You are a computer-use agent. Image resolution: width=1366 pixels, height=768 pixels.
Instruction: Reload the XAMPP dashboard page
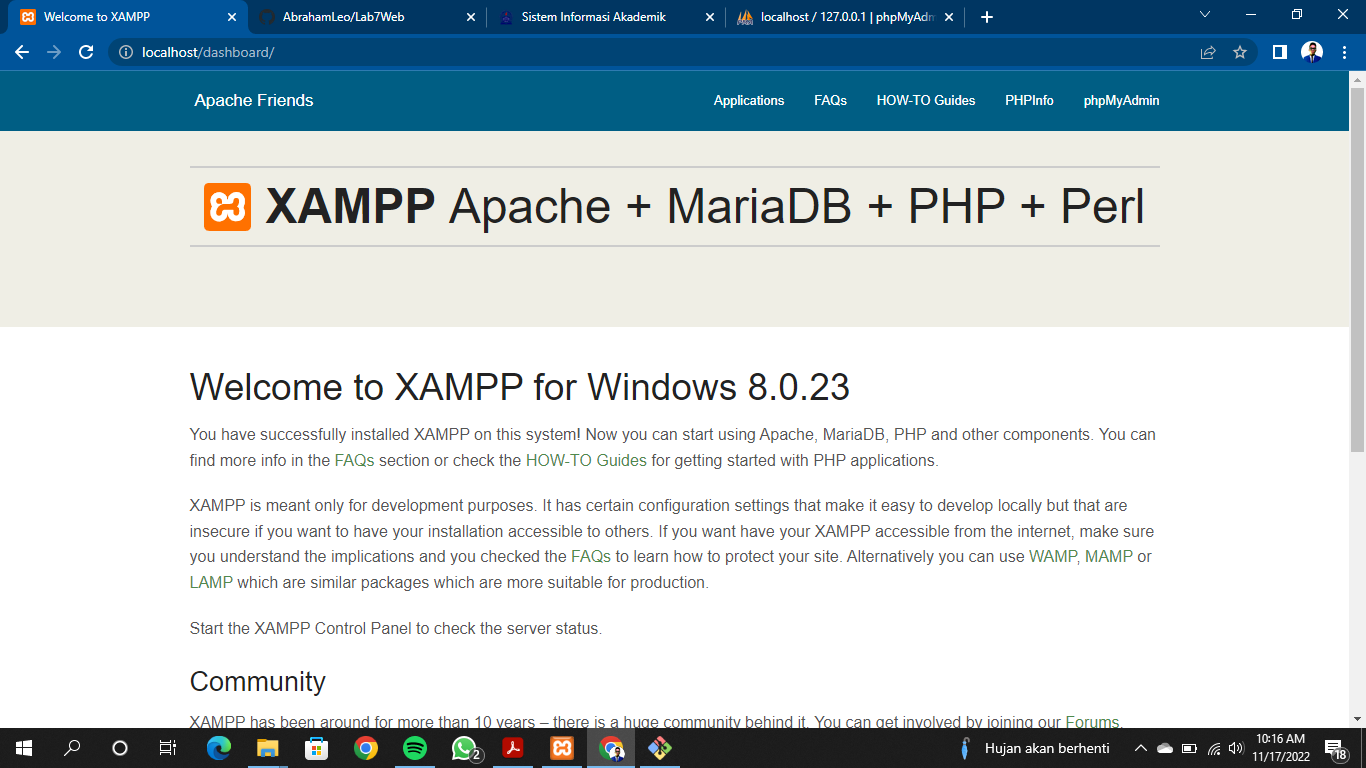pos(86,52)
